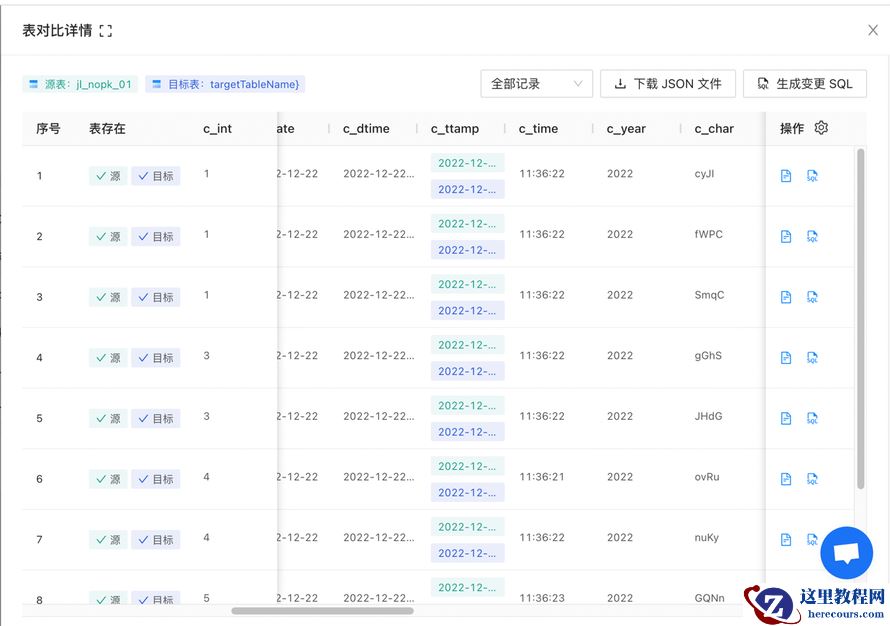Click blue target c_ttamp value in row 6

pos(467,493)
